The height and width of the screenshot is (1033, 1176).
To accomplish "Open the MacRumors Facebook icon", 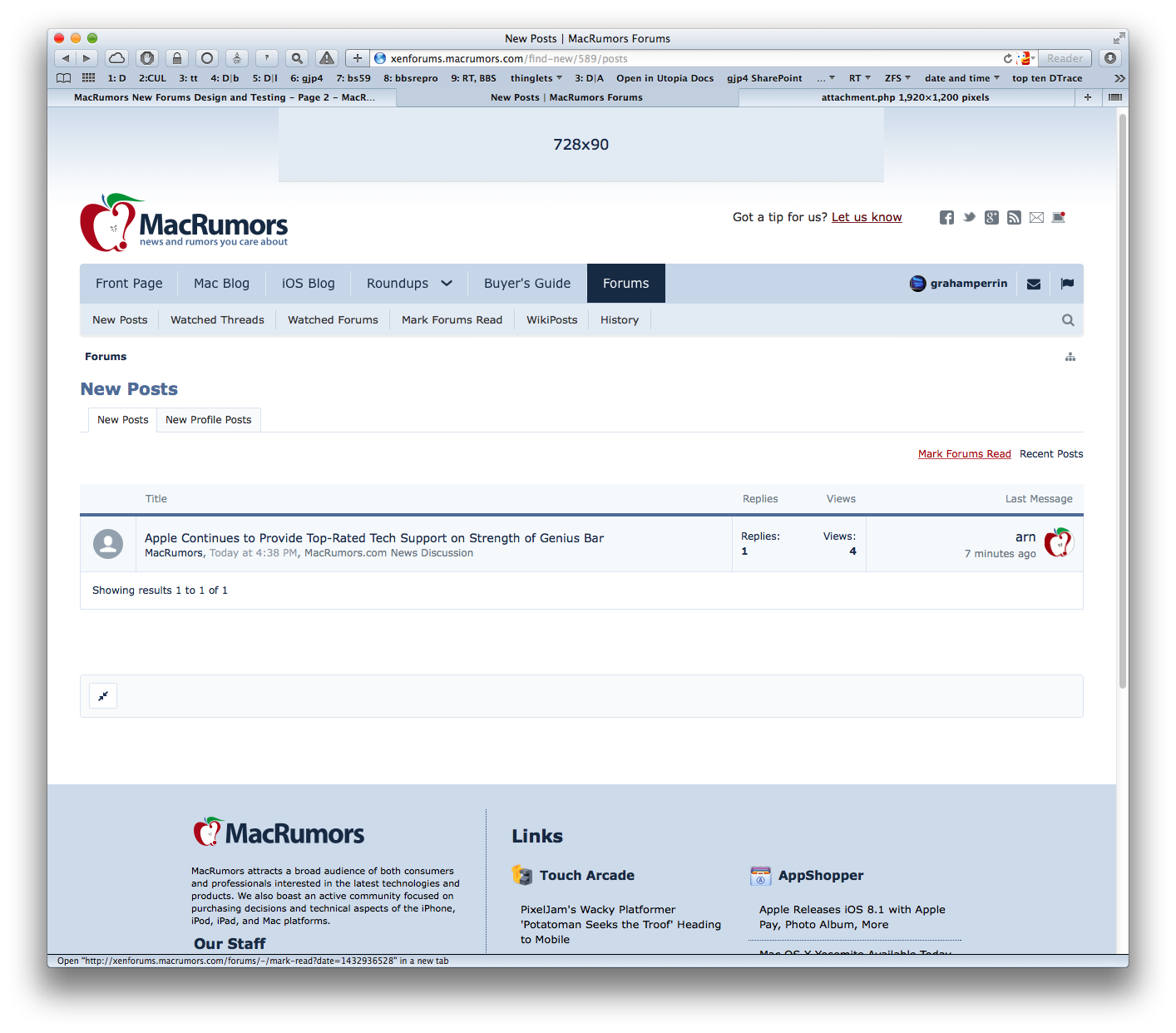I will click(947, 218).
